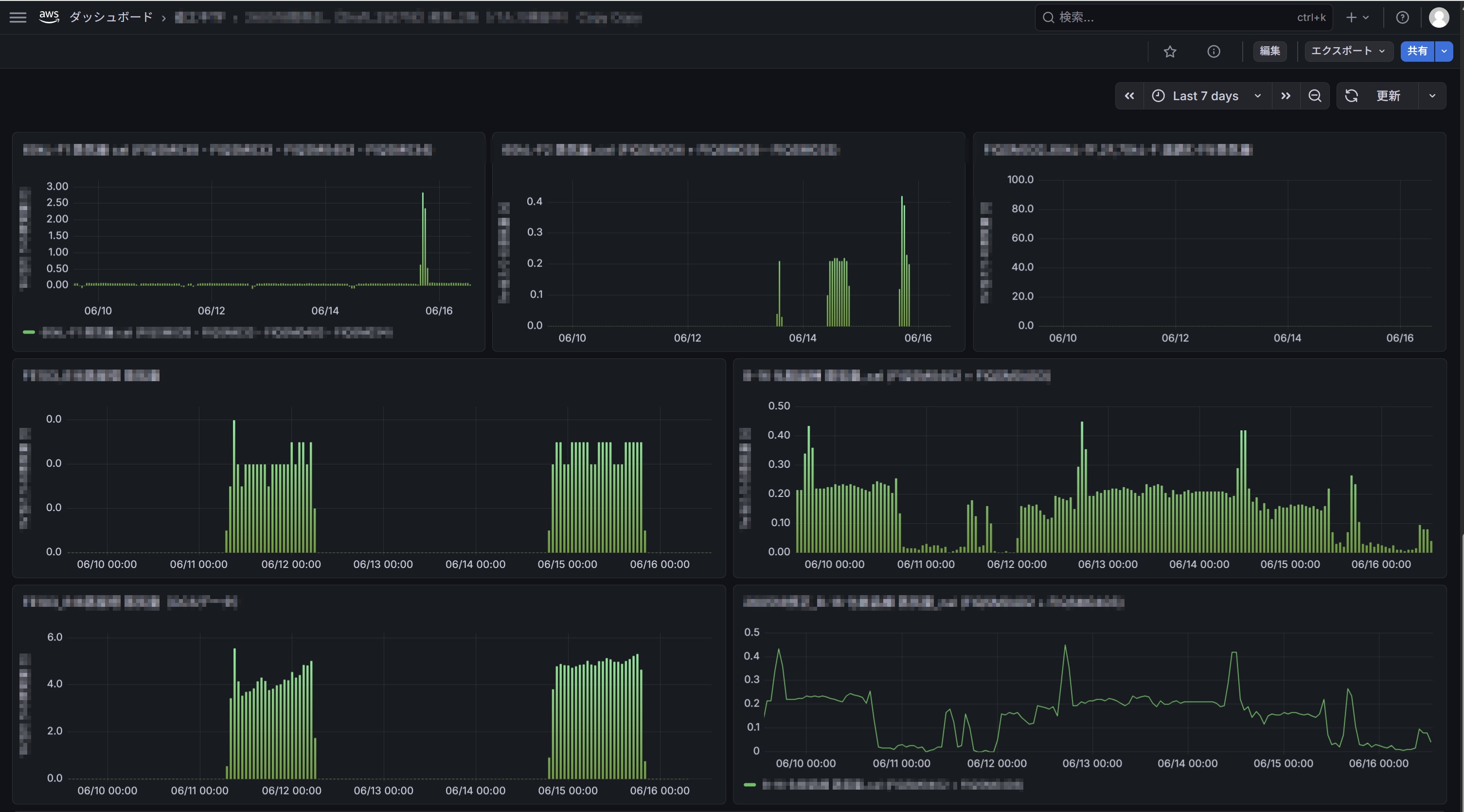Open the plus add-new menu
This screenshot has width=1464, height=812.
pyautogui.click(x=1357, y=17)
